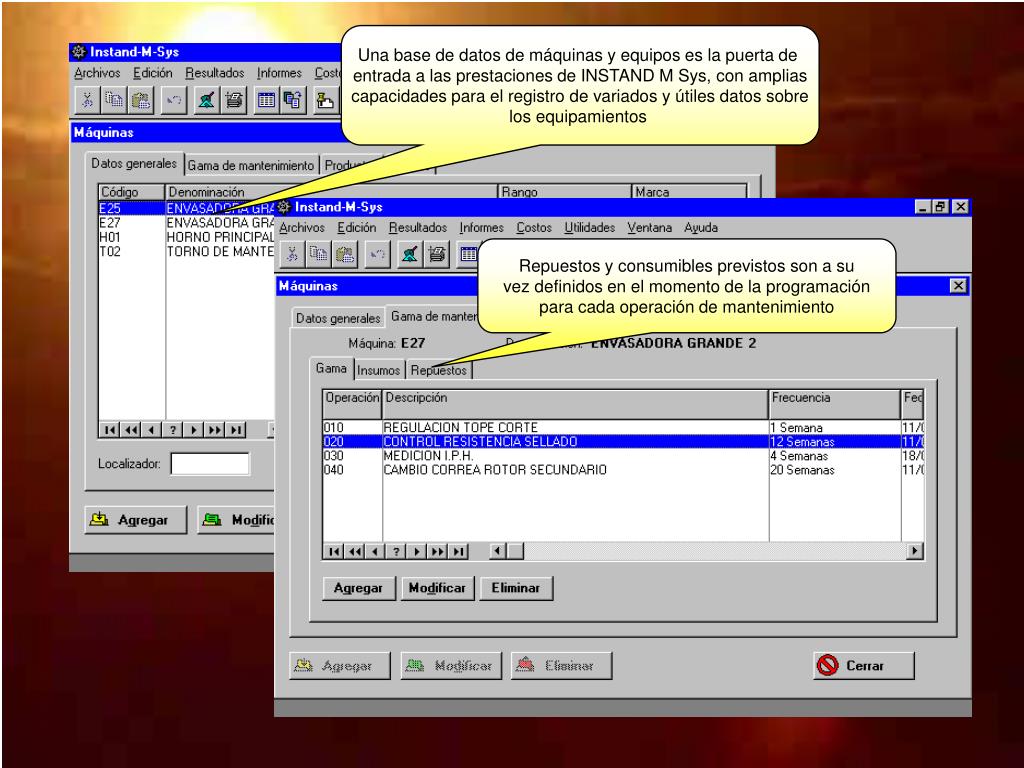Click the Cerrar button

863,665
